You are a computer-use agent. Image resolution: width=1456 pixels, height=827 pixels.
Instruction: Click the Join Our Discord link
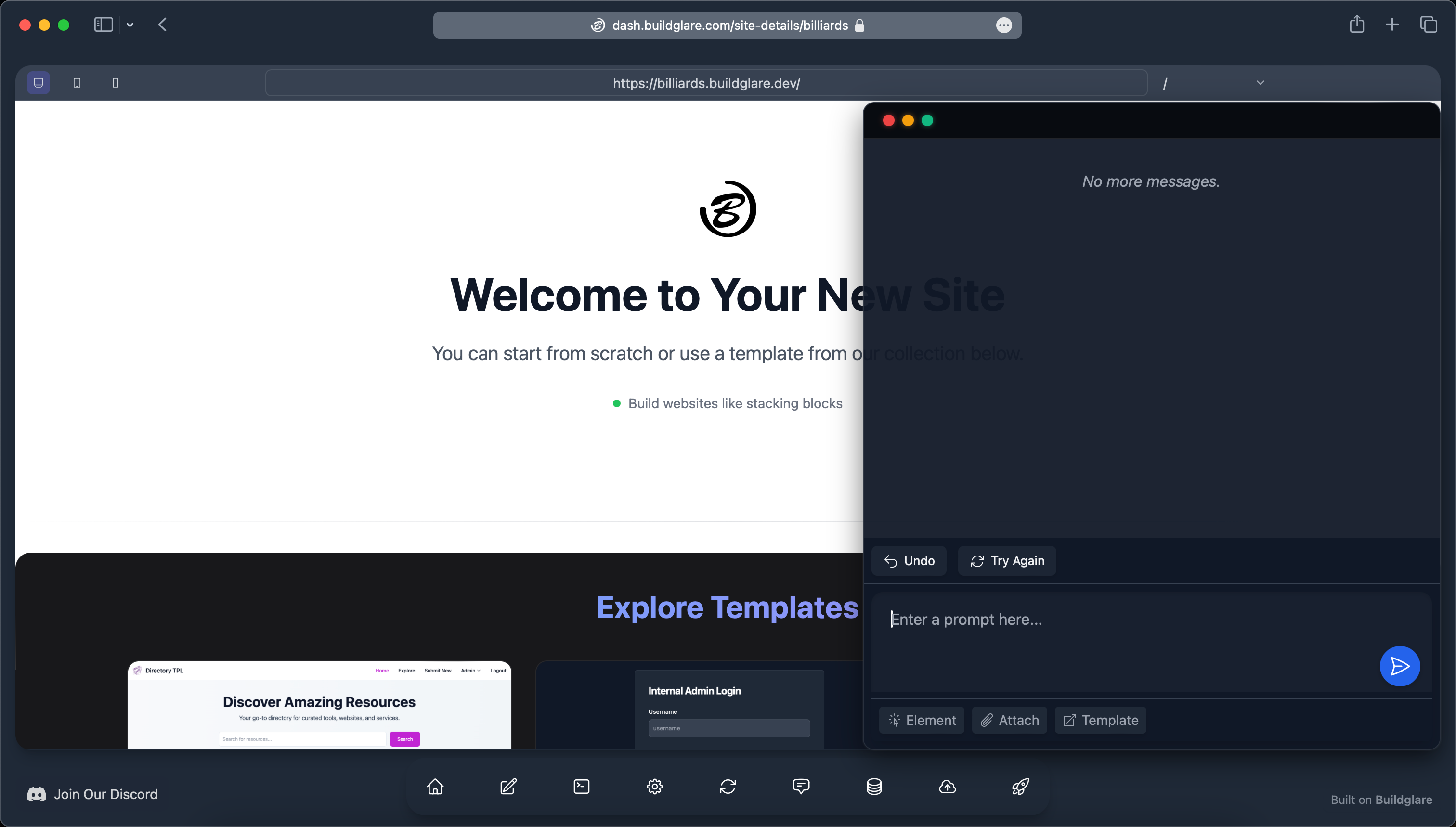coord(105,794)
